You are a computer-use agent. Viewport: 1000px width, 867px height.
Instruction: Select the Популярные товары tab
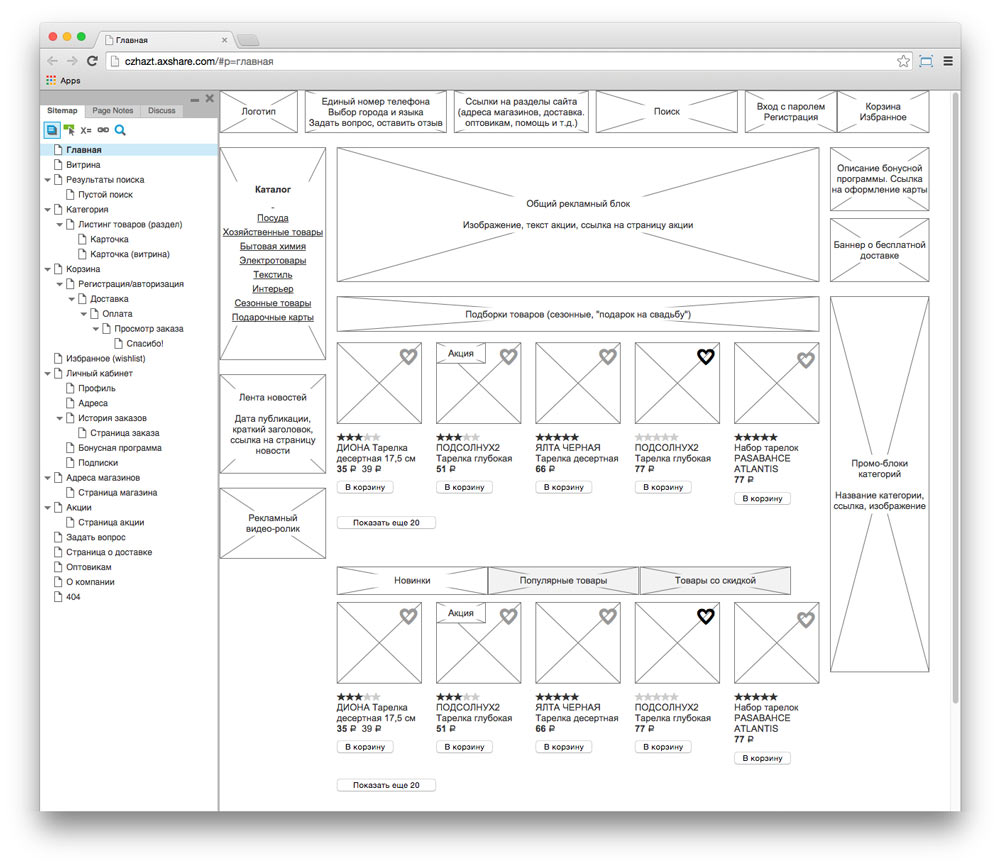[563, 581]
